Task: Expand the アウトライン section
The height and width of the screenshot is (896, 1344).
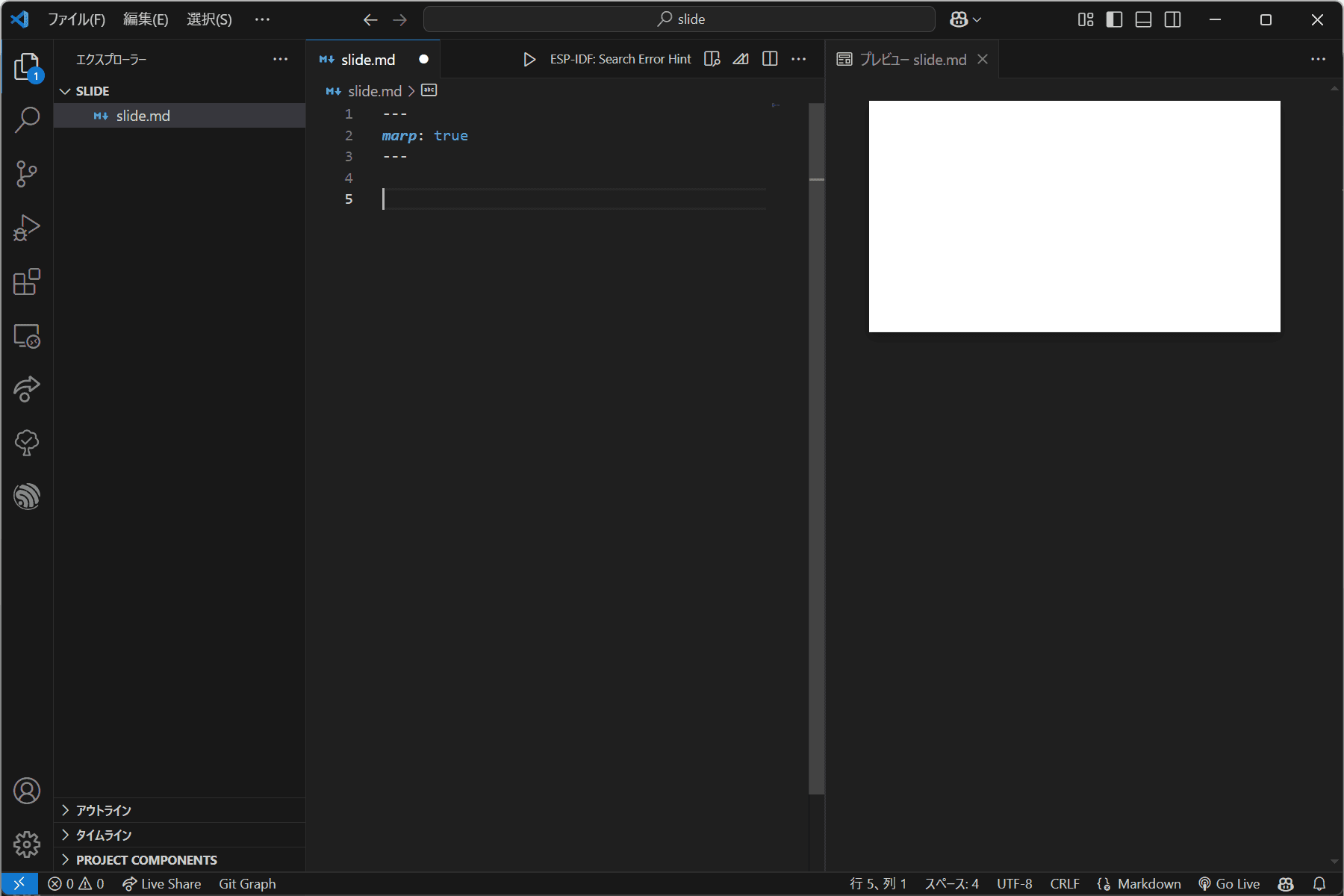Action: pyautogui.click(x=104, y=810)
